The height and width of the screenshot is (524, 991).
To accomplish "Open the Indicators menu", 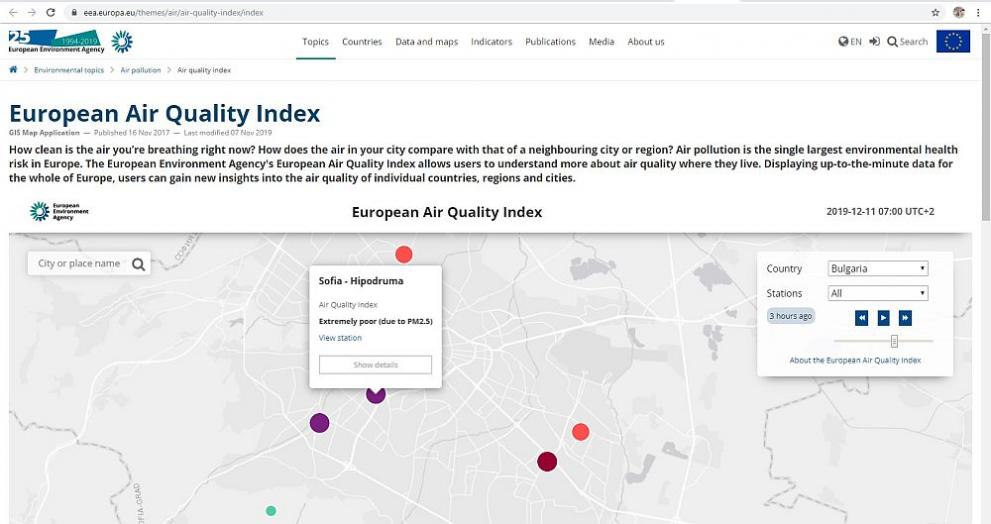I will 492,42.
